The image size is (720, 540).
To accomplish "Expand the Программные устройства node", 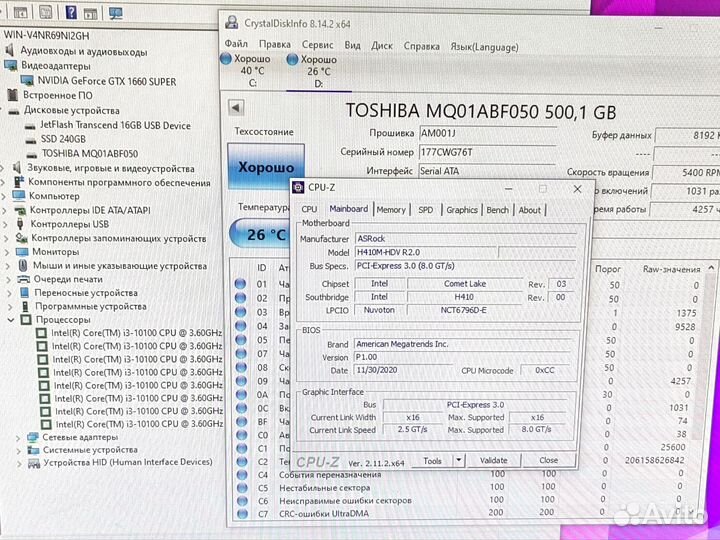I will pyautogui.click(x=11, y=306).
